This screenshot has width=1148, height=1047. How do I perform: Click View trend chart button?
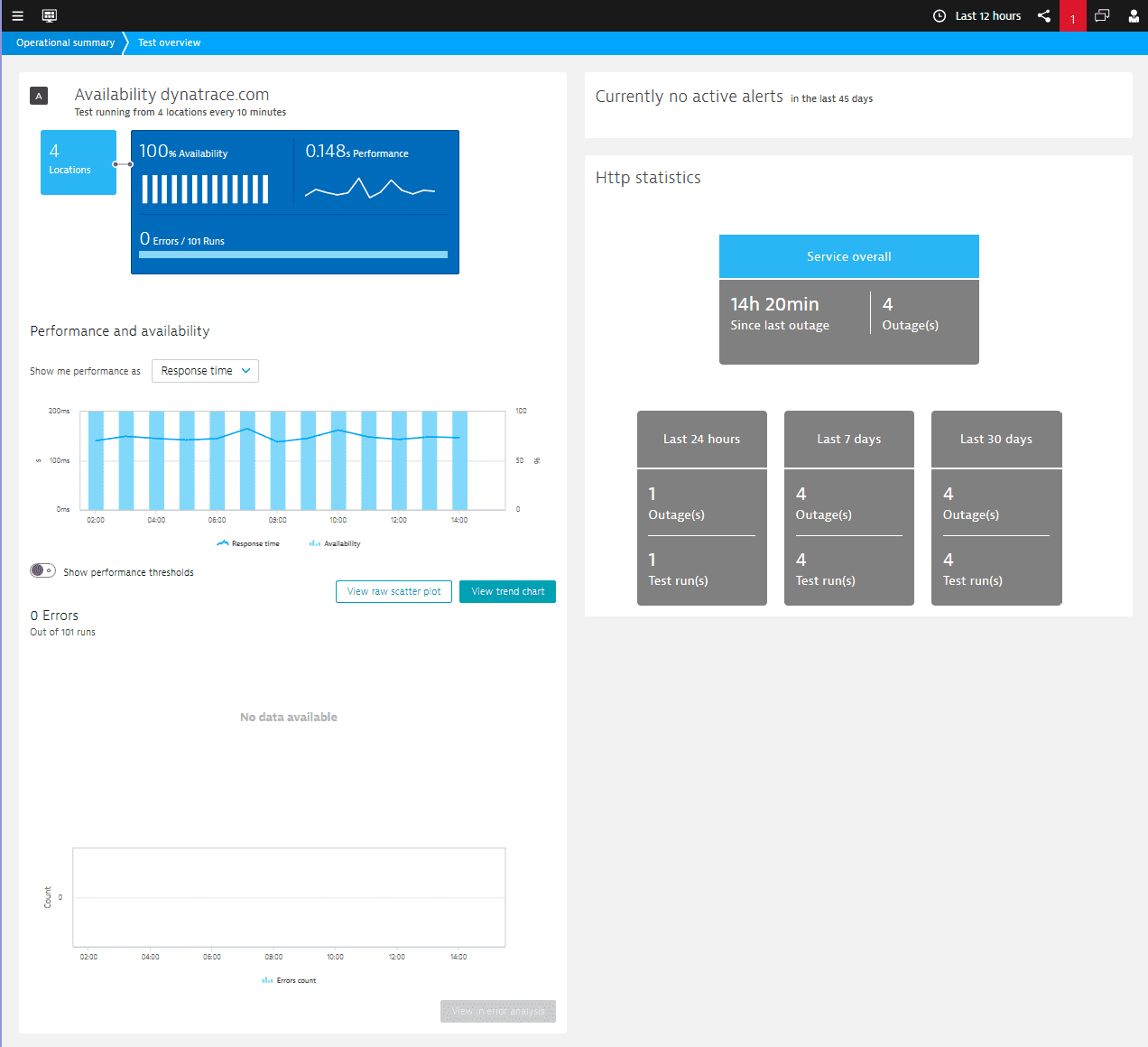(x=507, y=591)
